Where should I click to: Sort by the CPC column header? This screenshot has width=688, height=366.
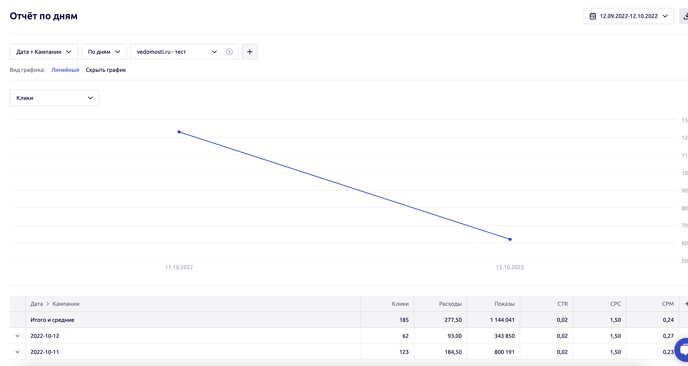click(x=616, y=304)
